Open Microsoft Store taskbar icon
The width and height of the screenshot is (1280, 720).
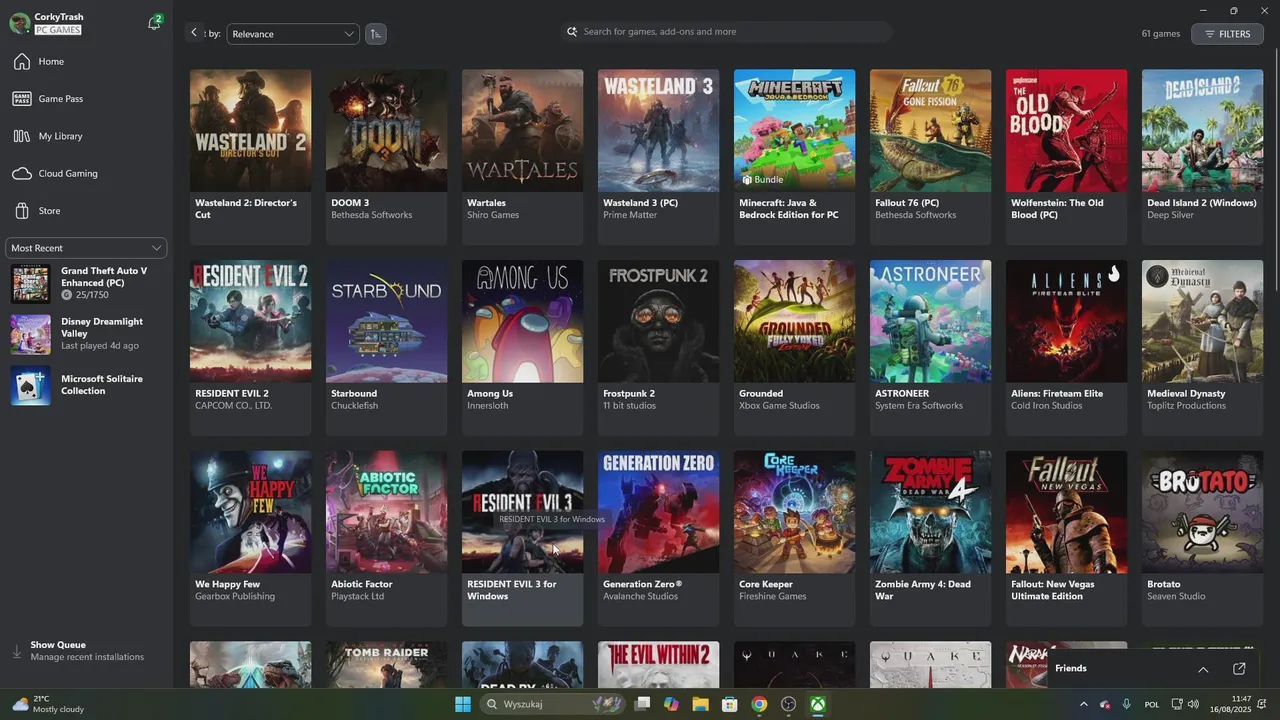[730, 704]
